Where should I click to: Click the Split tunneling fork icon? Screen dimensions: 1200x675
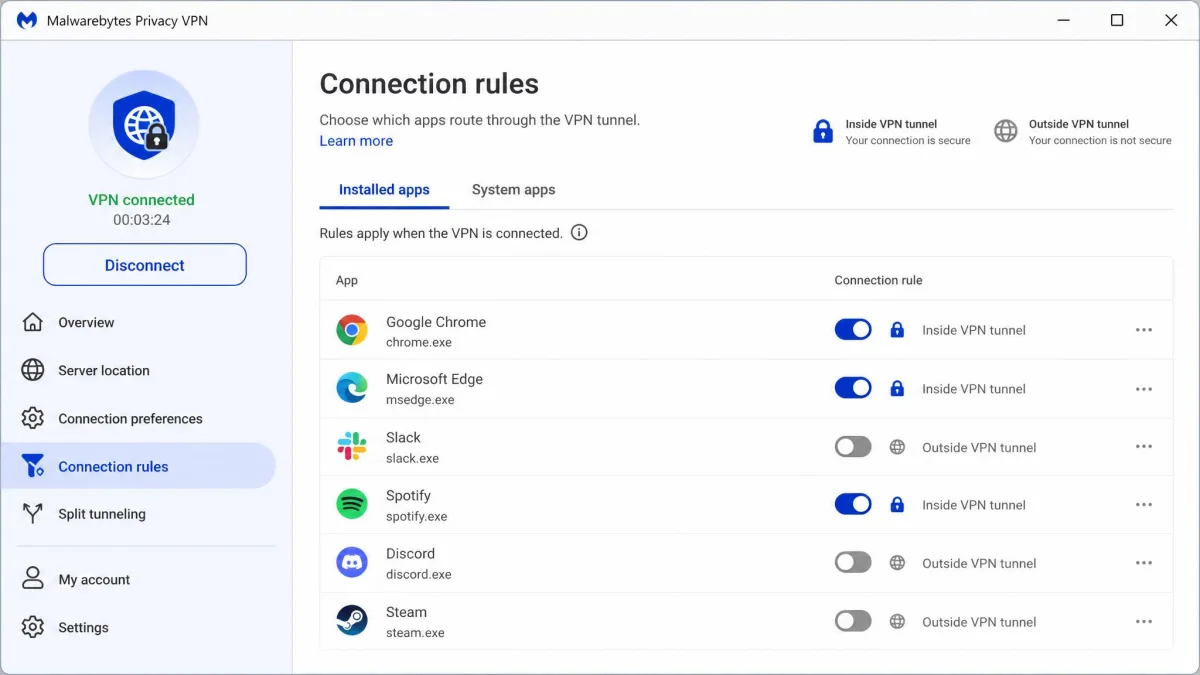tap(33, 514)
